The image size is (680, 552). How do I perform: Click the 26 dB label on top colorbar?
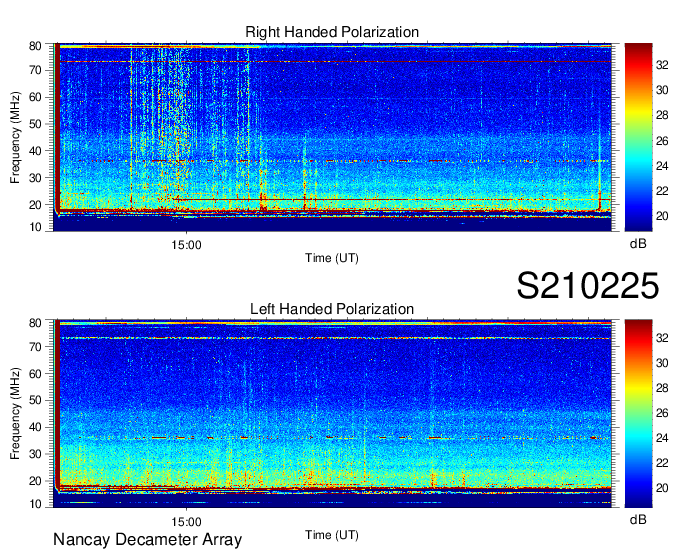point(662,141)
